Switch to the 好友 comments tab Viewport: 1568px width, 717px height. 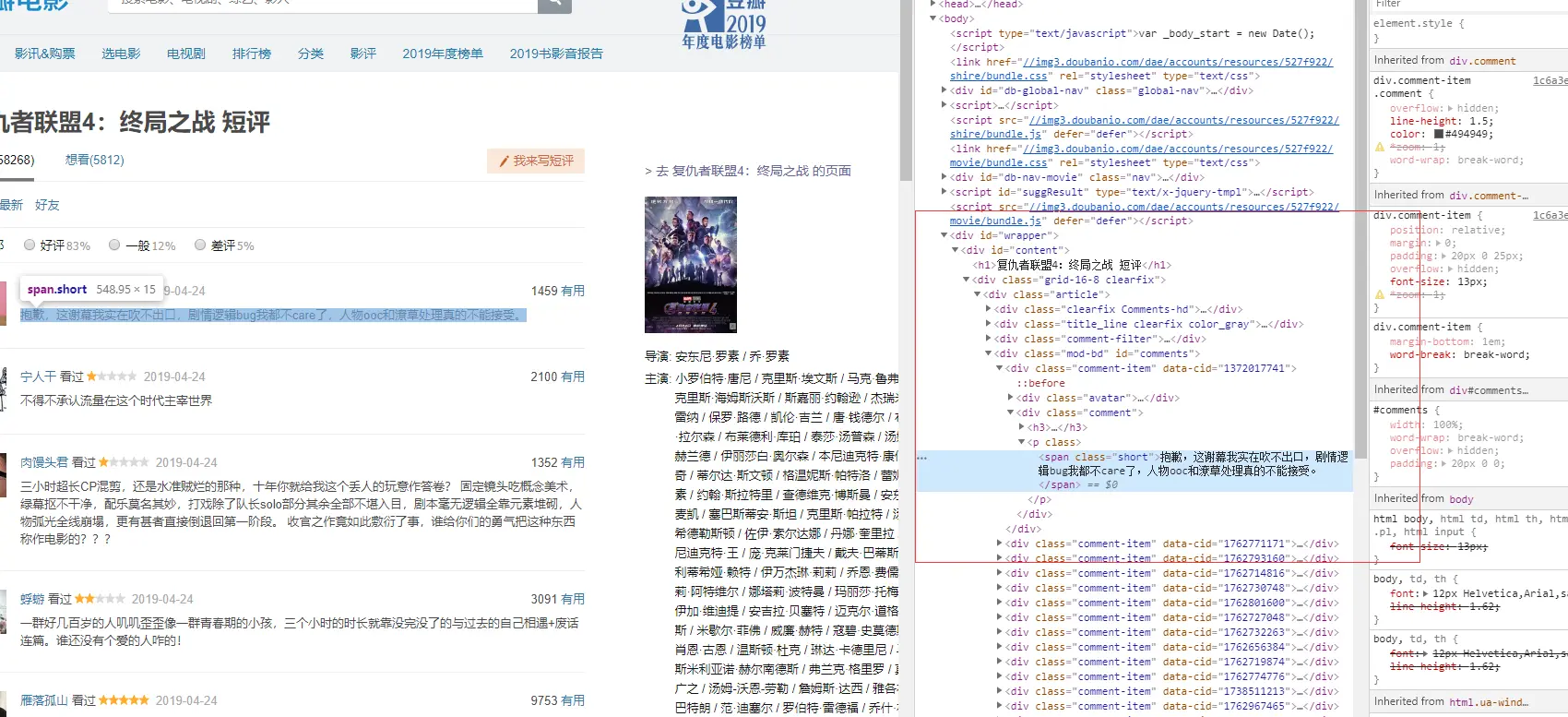point(47,205)
